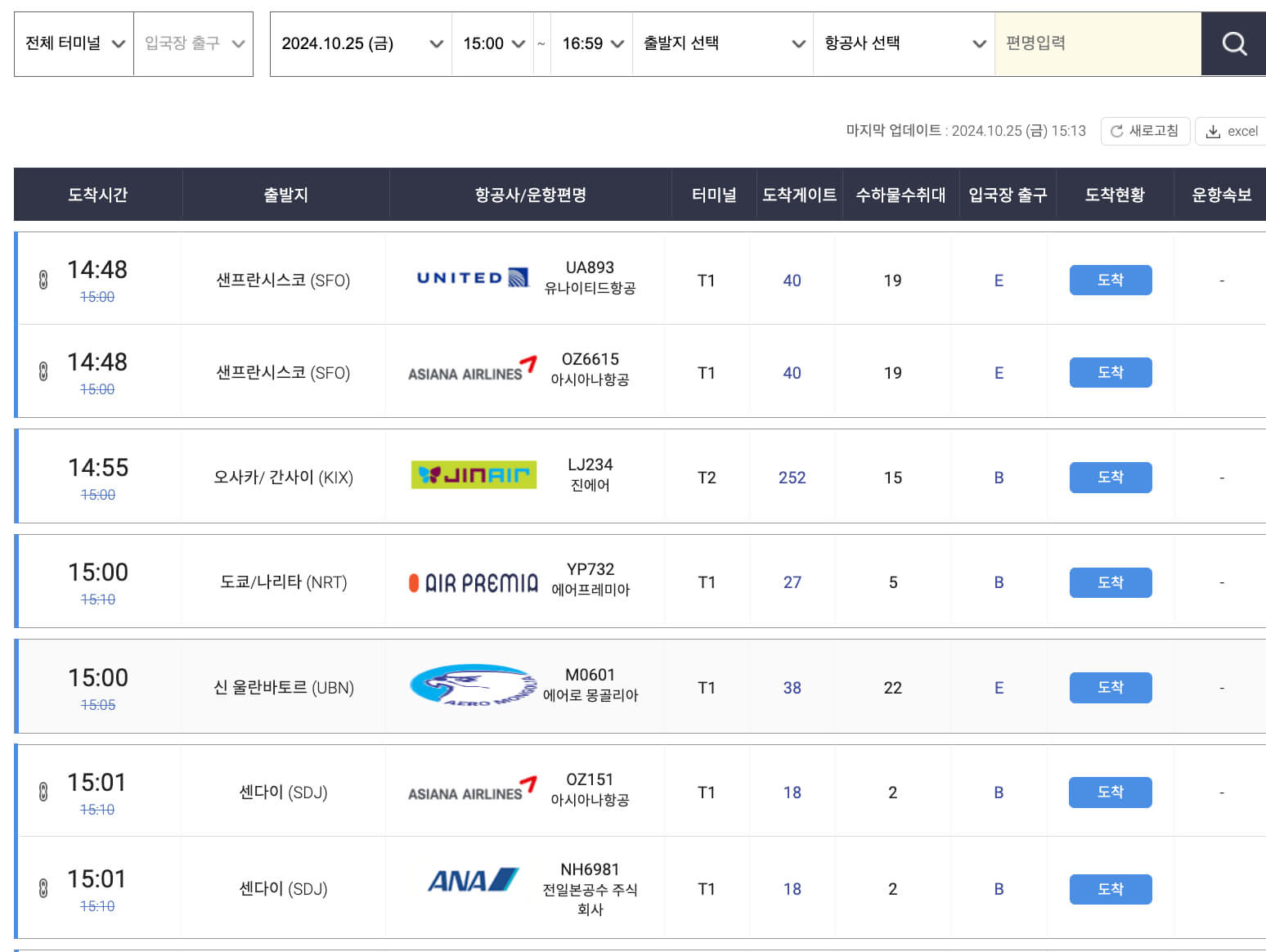Viewport: 1266px width, 952px height.
Task: Click the 도착시간 column header
Action: click(x=98, y=195)
